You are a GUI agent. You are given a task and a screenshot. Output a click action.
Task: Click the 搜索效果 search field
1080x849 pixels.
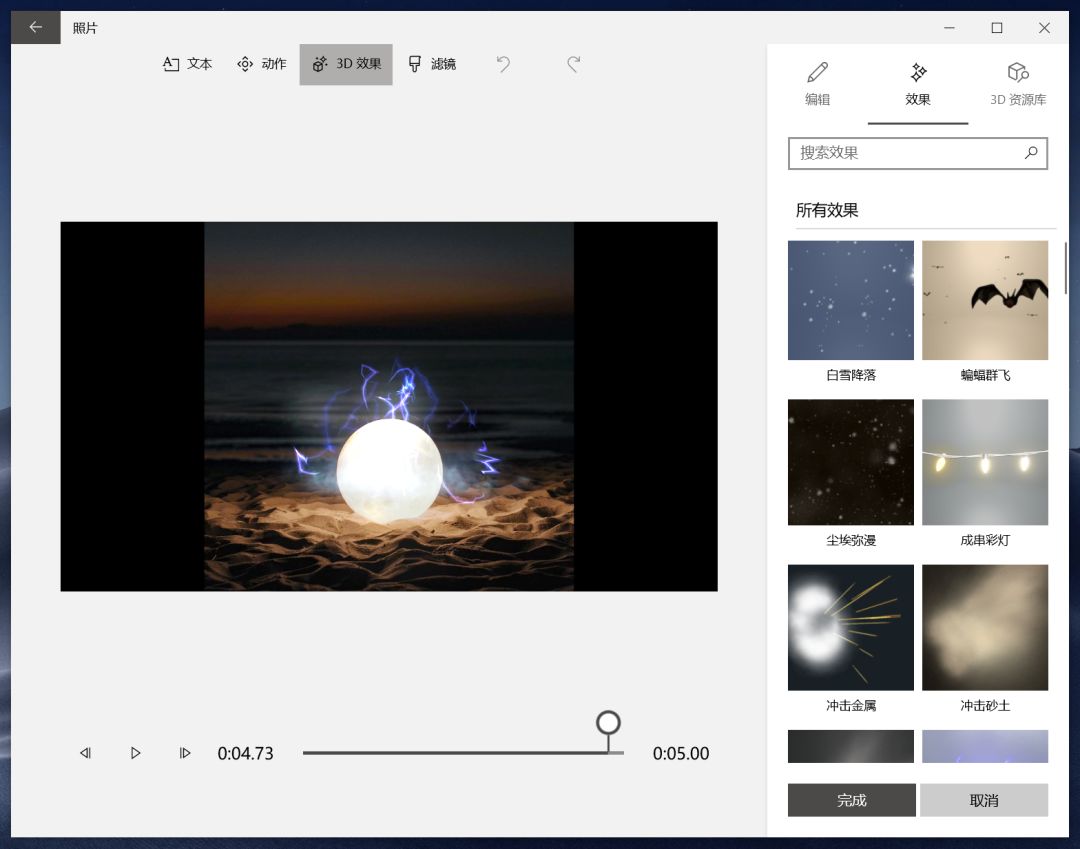pos(905,153)
